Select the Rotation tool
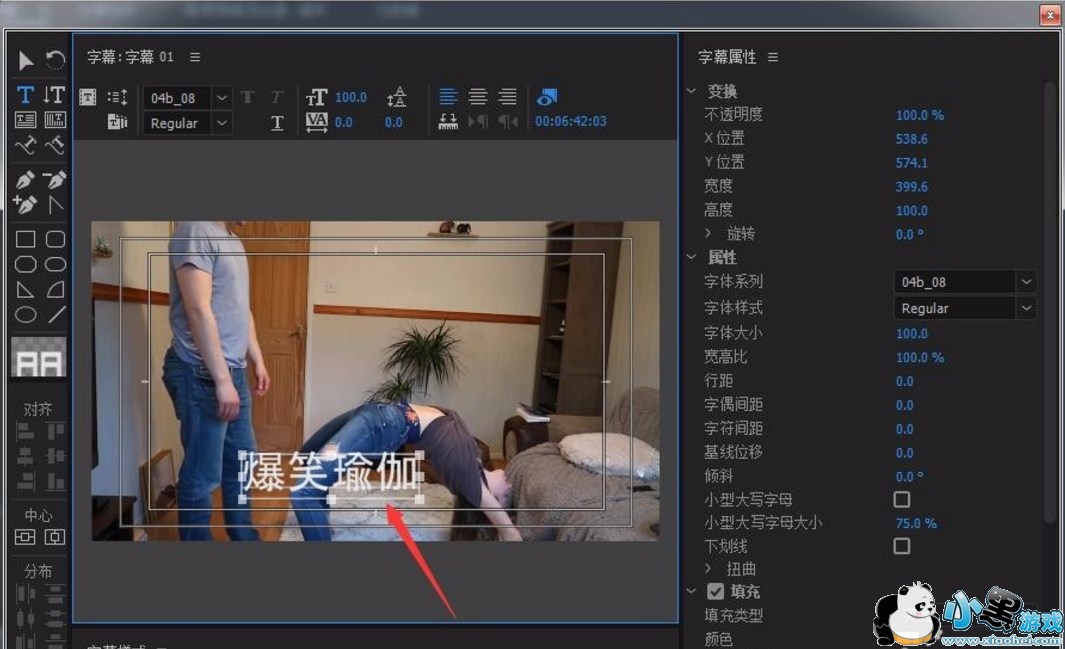The height and width of the screenshot is (649, 1065). [55, 61]
